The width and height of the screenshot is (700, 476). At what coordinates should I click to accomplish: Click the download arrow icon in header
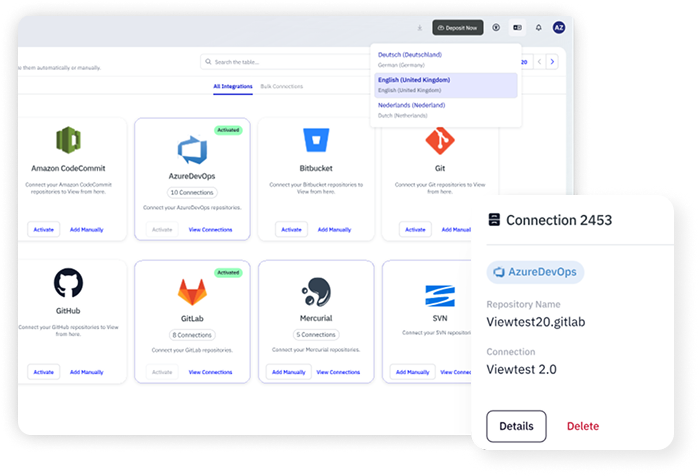[x=420, y=28]
